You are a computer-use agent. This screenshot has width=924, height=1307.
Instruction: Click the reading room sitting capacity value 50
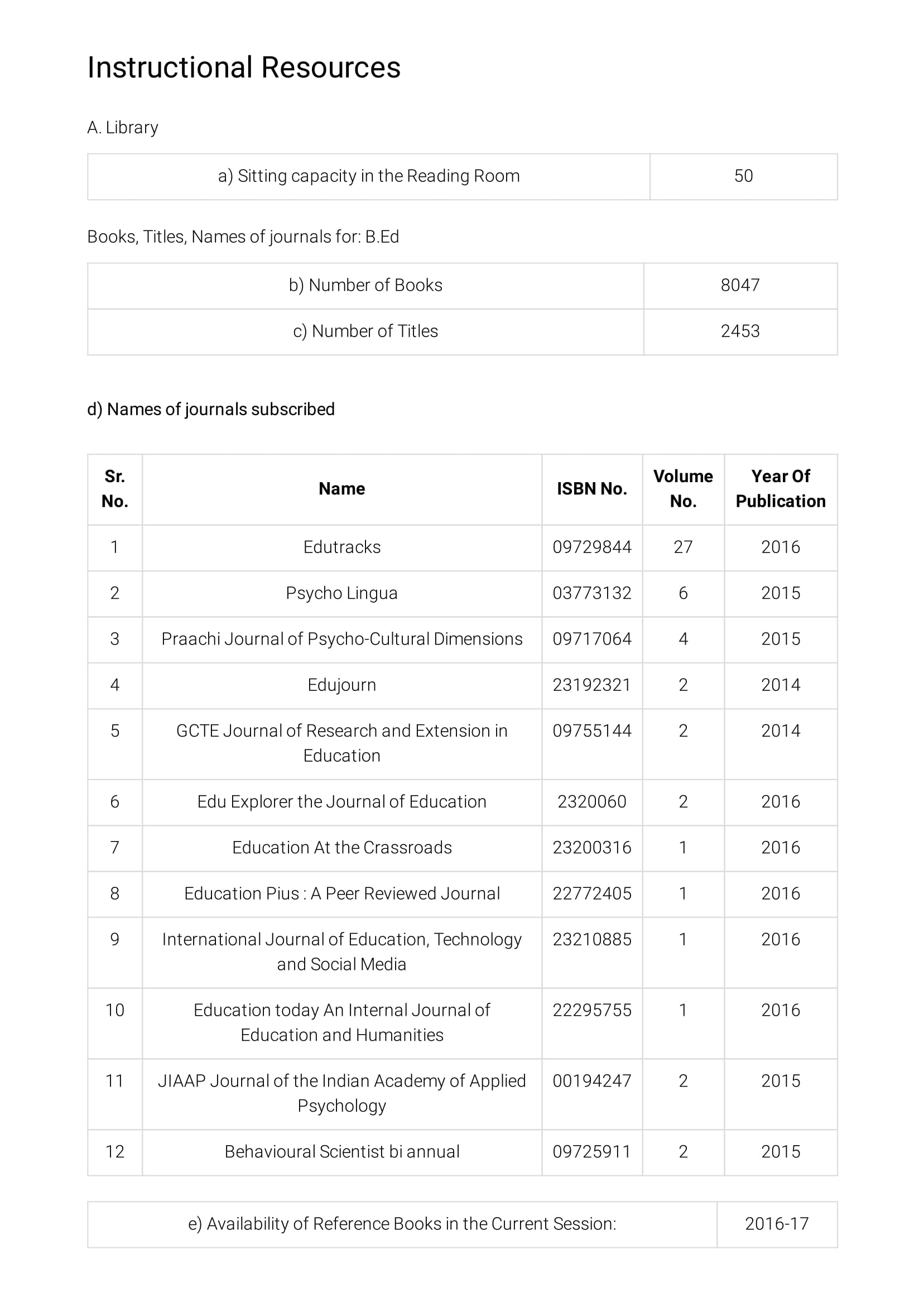743,176
